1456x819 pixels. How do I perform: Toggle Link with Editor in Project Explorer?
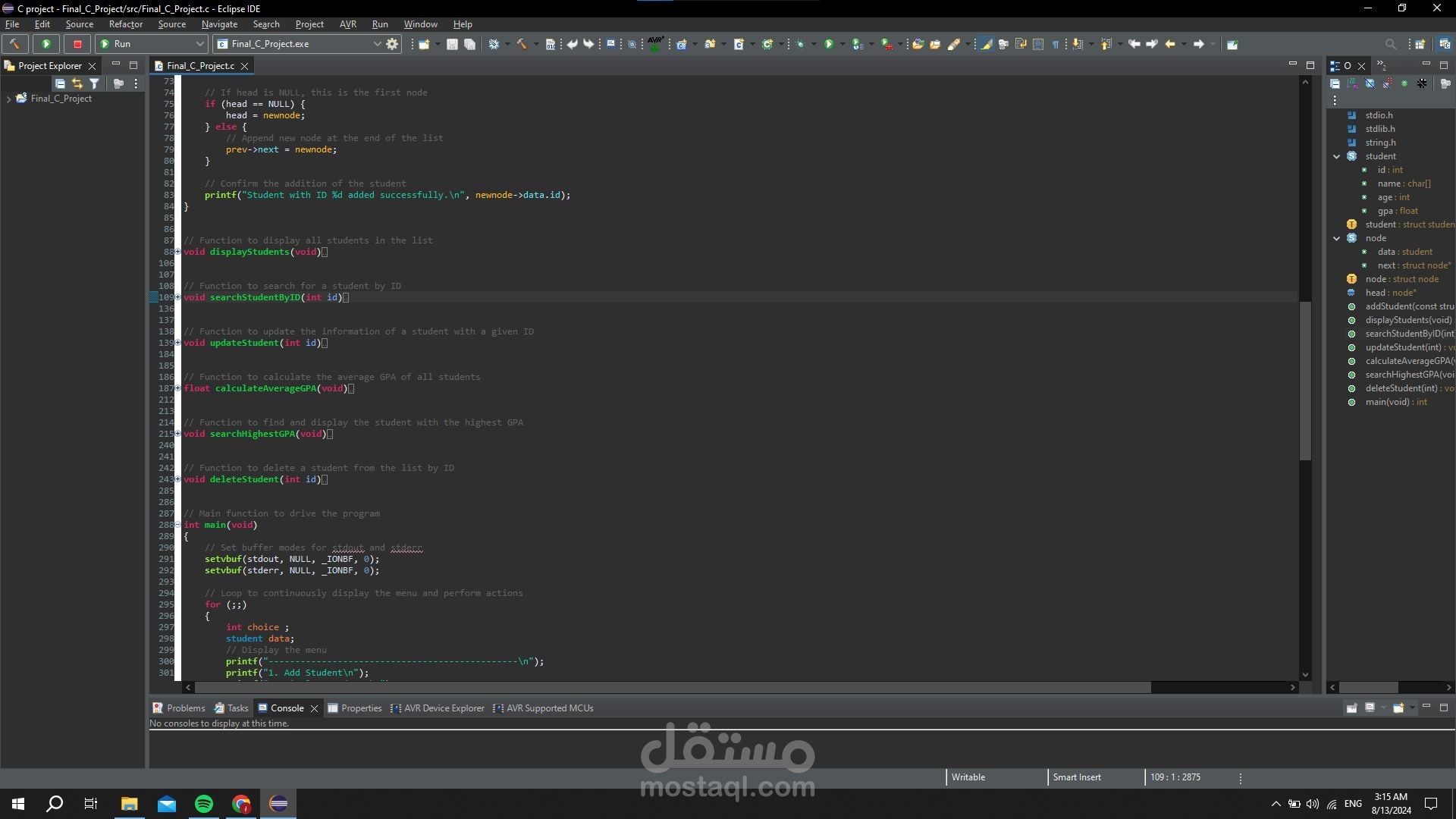77,83
